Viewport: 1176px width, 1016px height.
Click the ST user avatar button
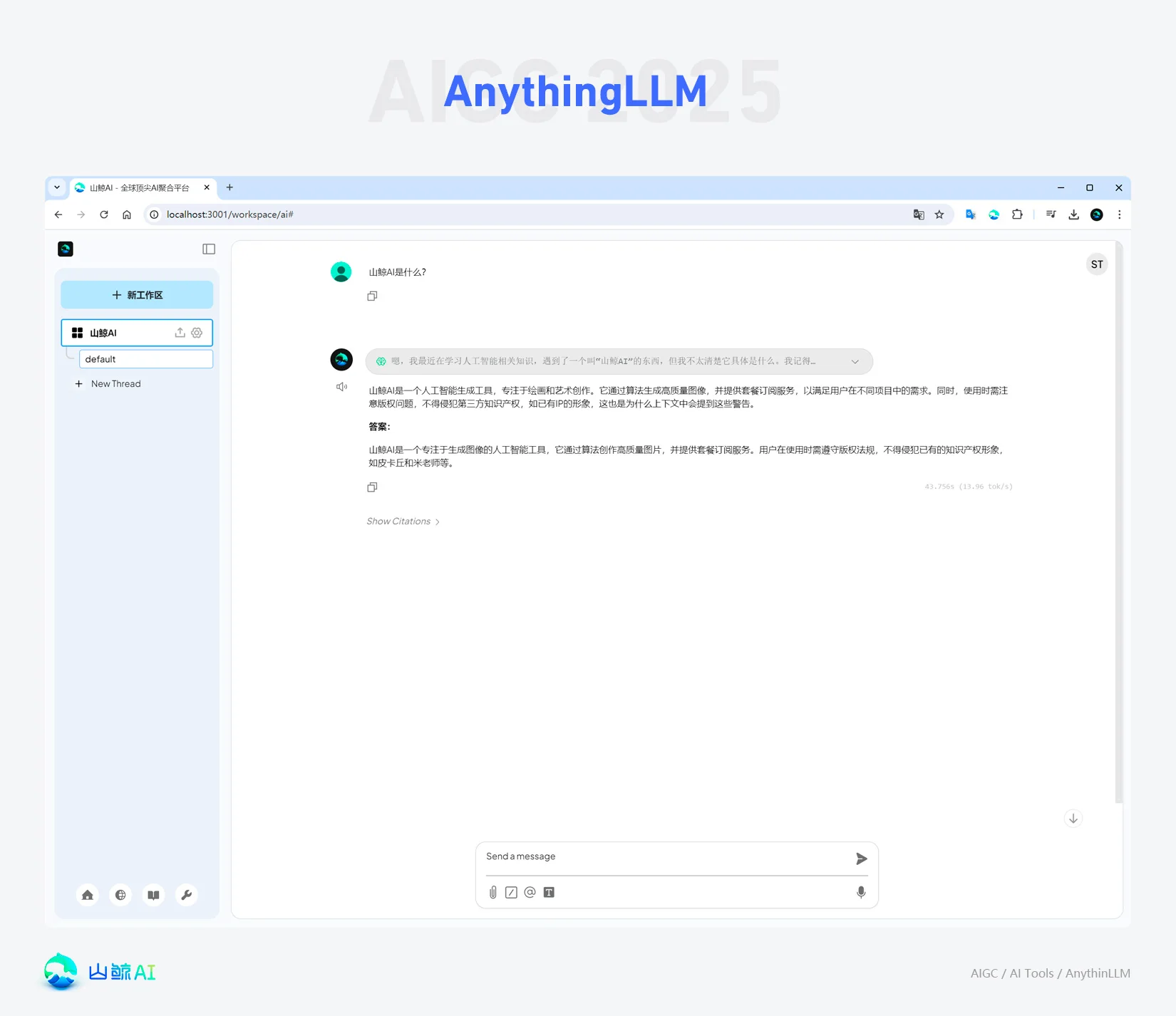(x=1097, y=264)
